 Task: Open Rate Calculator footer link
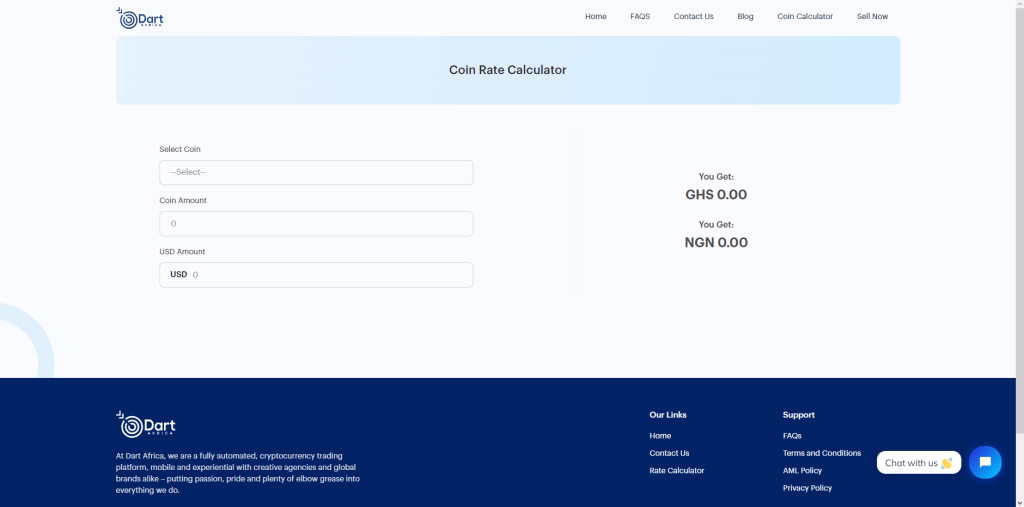click(x=677, y=470)
